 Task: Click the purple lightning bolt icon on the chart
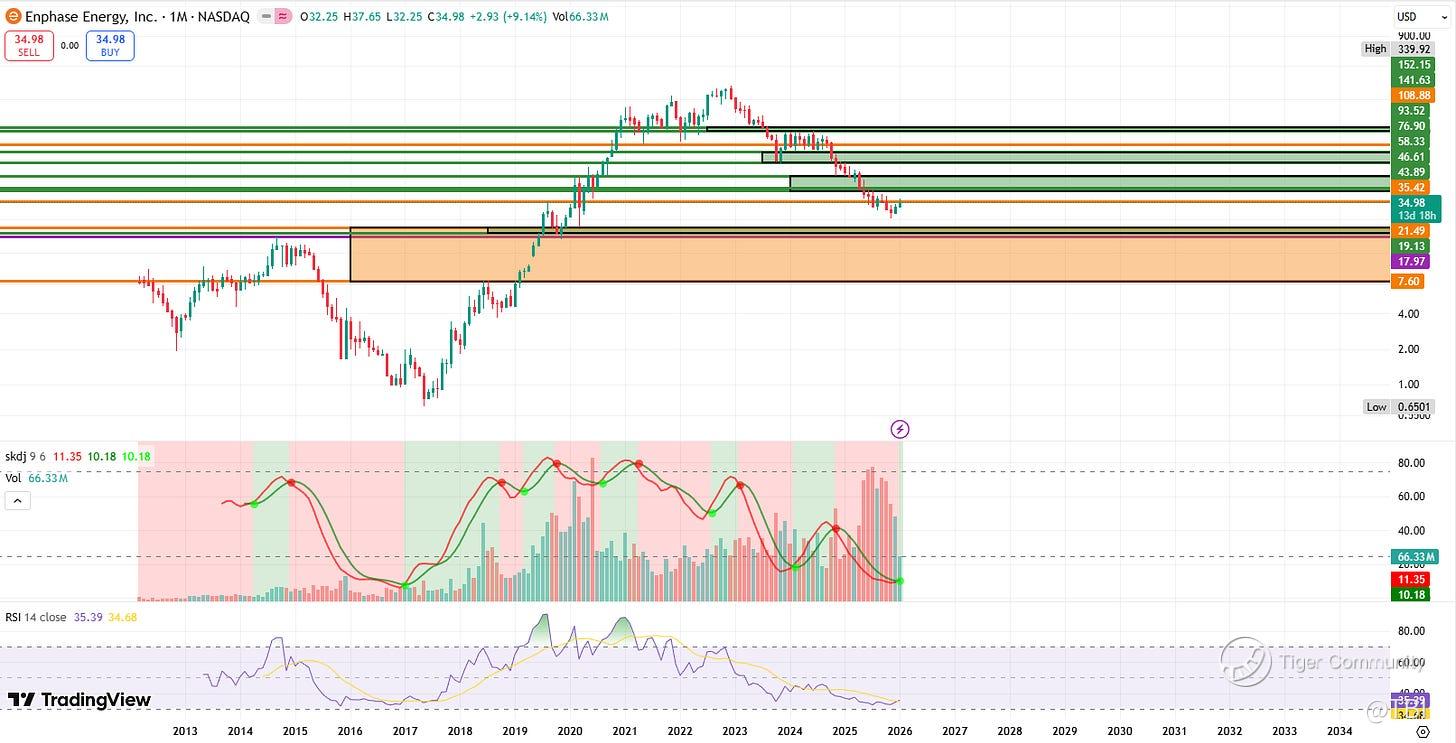pyautogui.click(x=900, y=429)
